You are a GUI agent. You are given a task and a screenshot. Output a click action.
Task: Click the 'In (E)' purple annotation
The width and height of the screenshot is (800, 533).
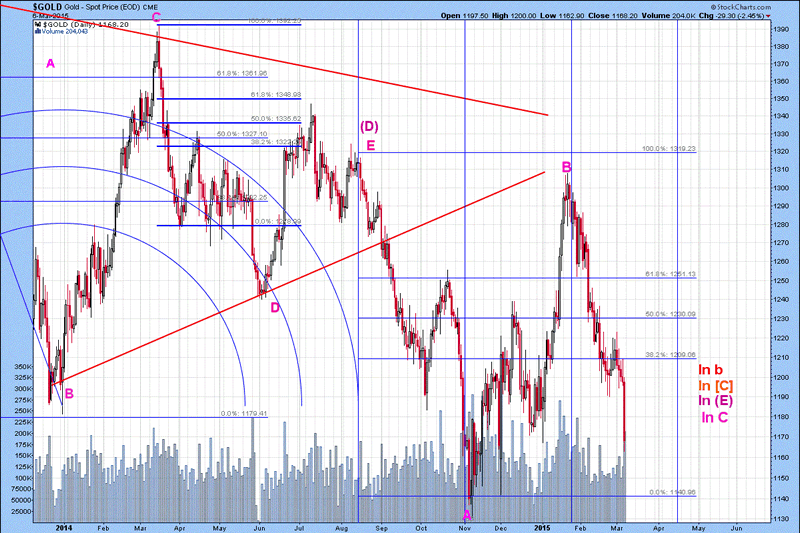716,401
